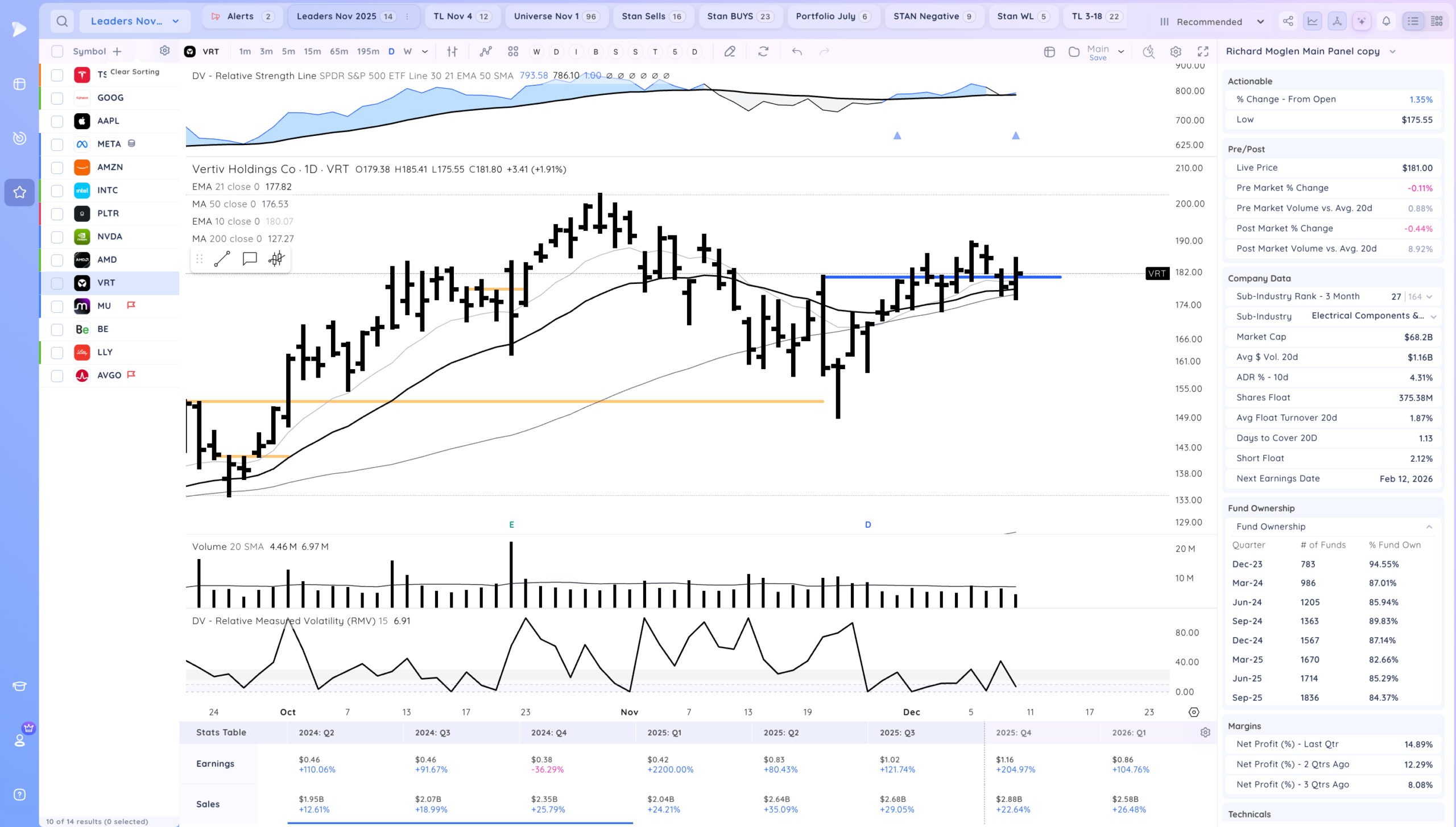1456x827 pixels.
Task: Click the search magnifier icon
Action: (x=62, y=22)
